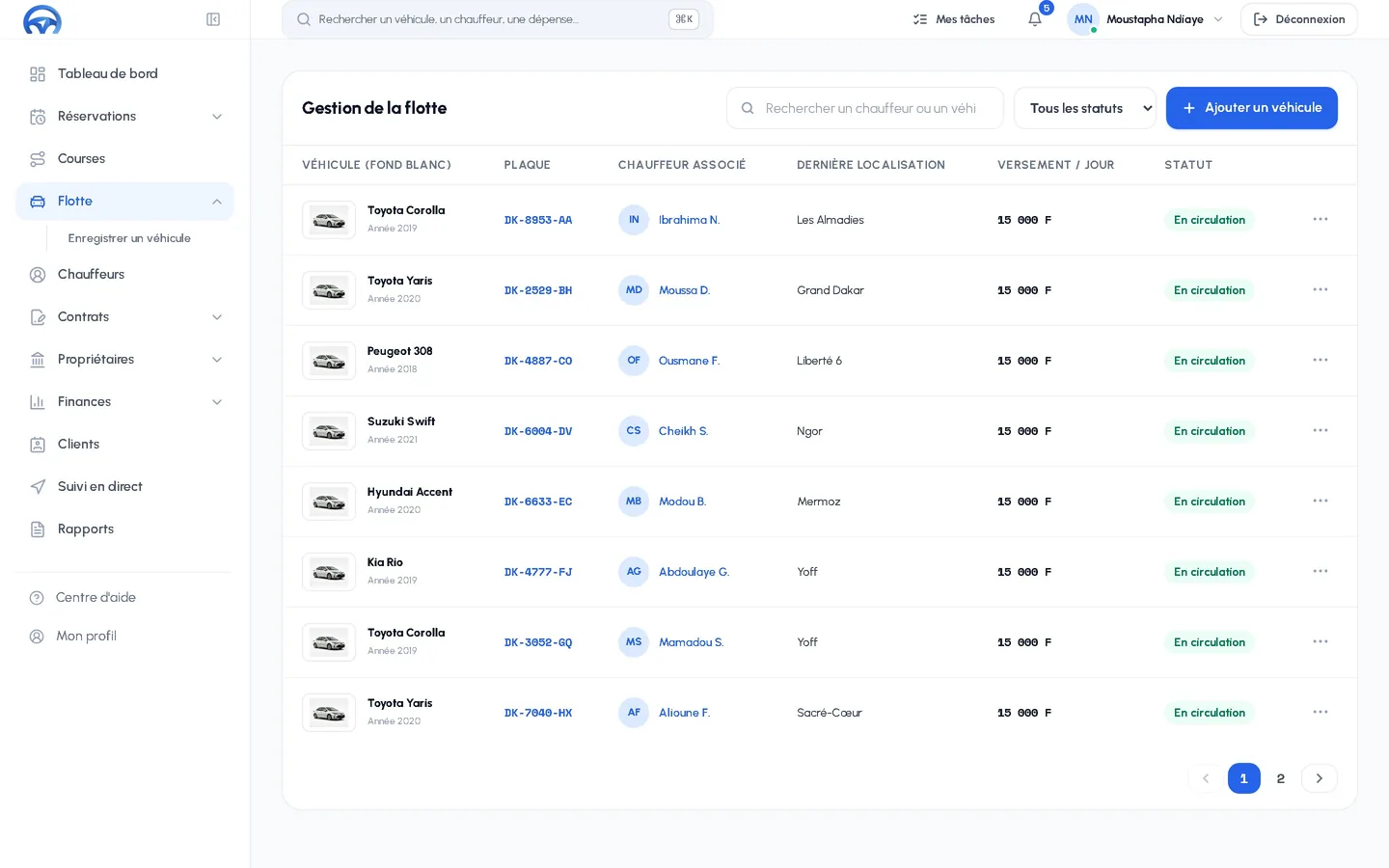Click the app logo in sidebar
The width and height of the screenshot is (1389, 868).
click(x=42, y=19)
